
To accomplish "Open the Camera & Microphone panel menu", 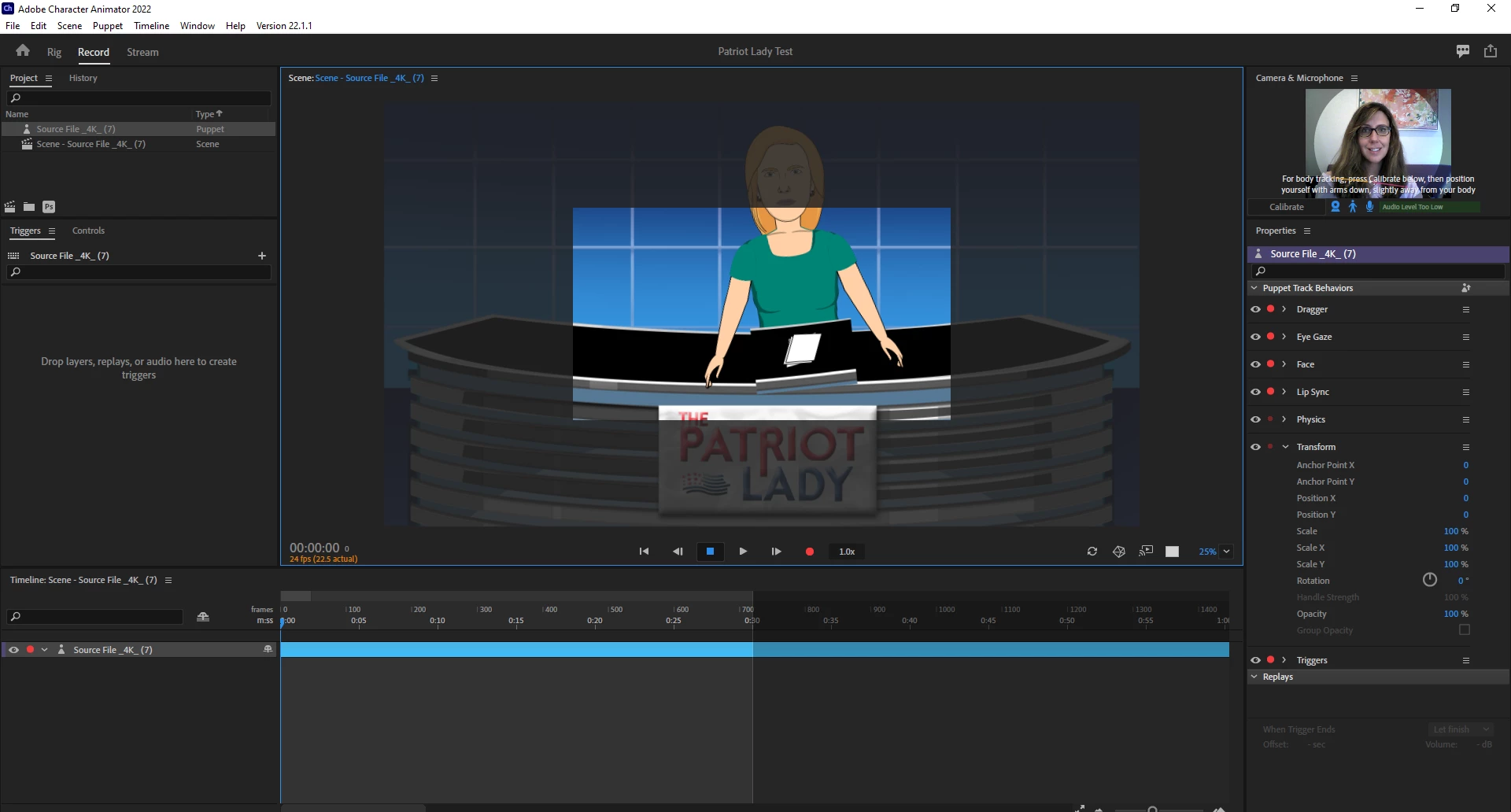I will coord(1354,78).
